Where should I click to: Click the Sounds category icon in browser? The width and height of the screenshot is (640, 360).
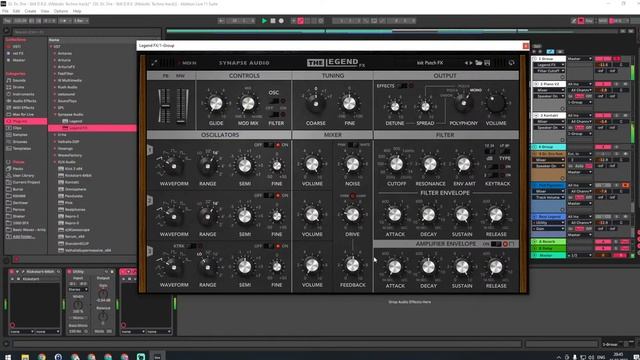[x=9, y=80]
